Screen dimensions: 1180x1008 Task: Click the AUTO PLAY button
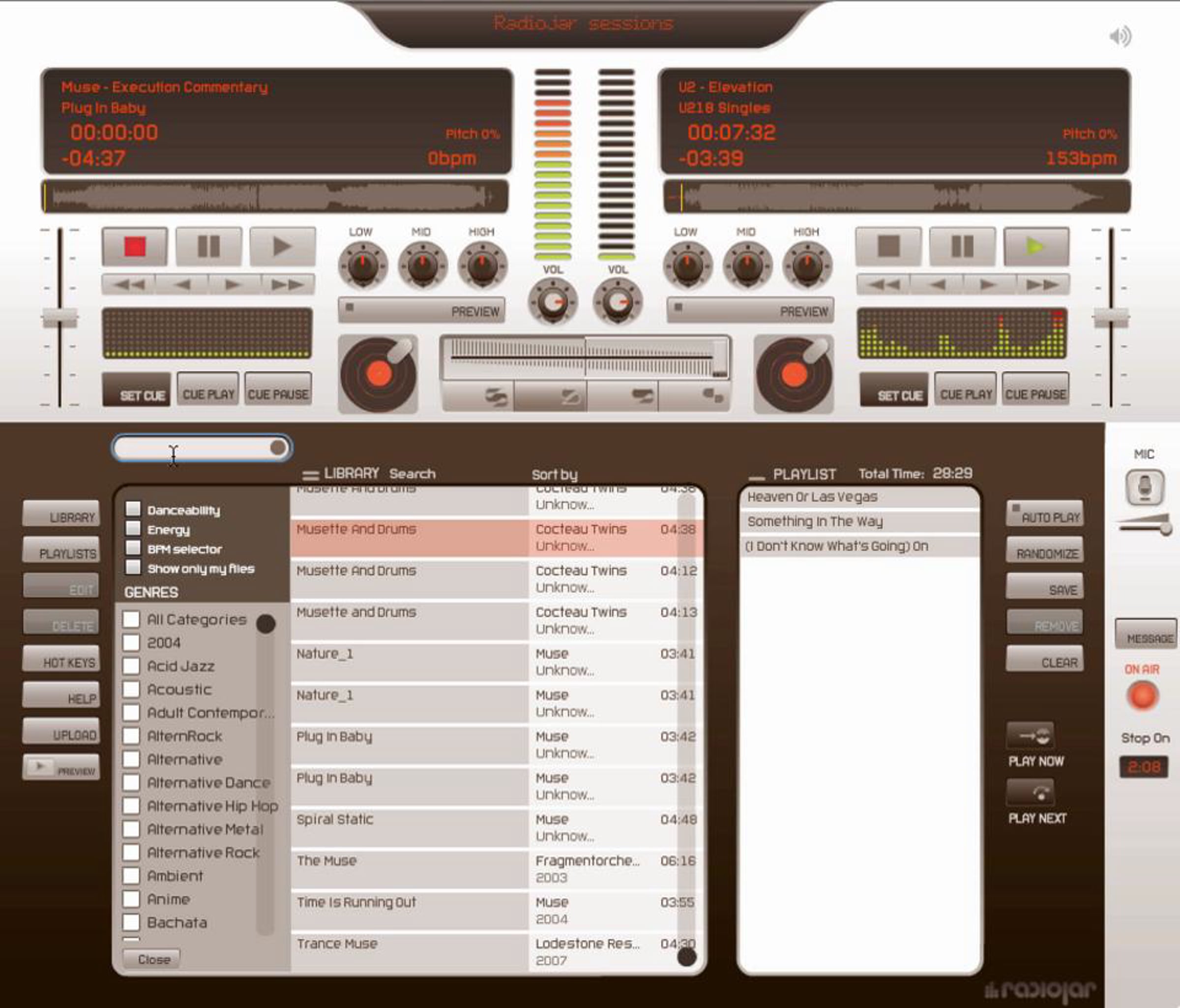1045,514
